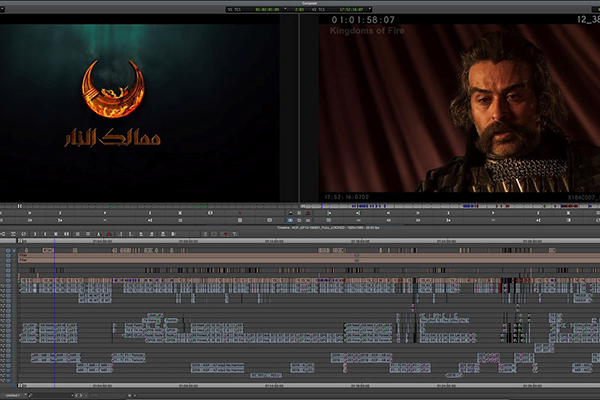The width and height of the screenshot is (600, 400).
Task: Click the top timecode ruler of the timeline
Action: (x=308, y=241)
